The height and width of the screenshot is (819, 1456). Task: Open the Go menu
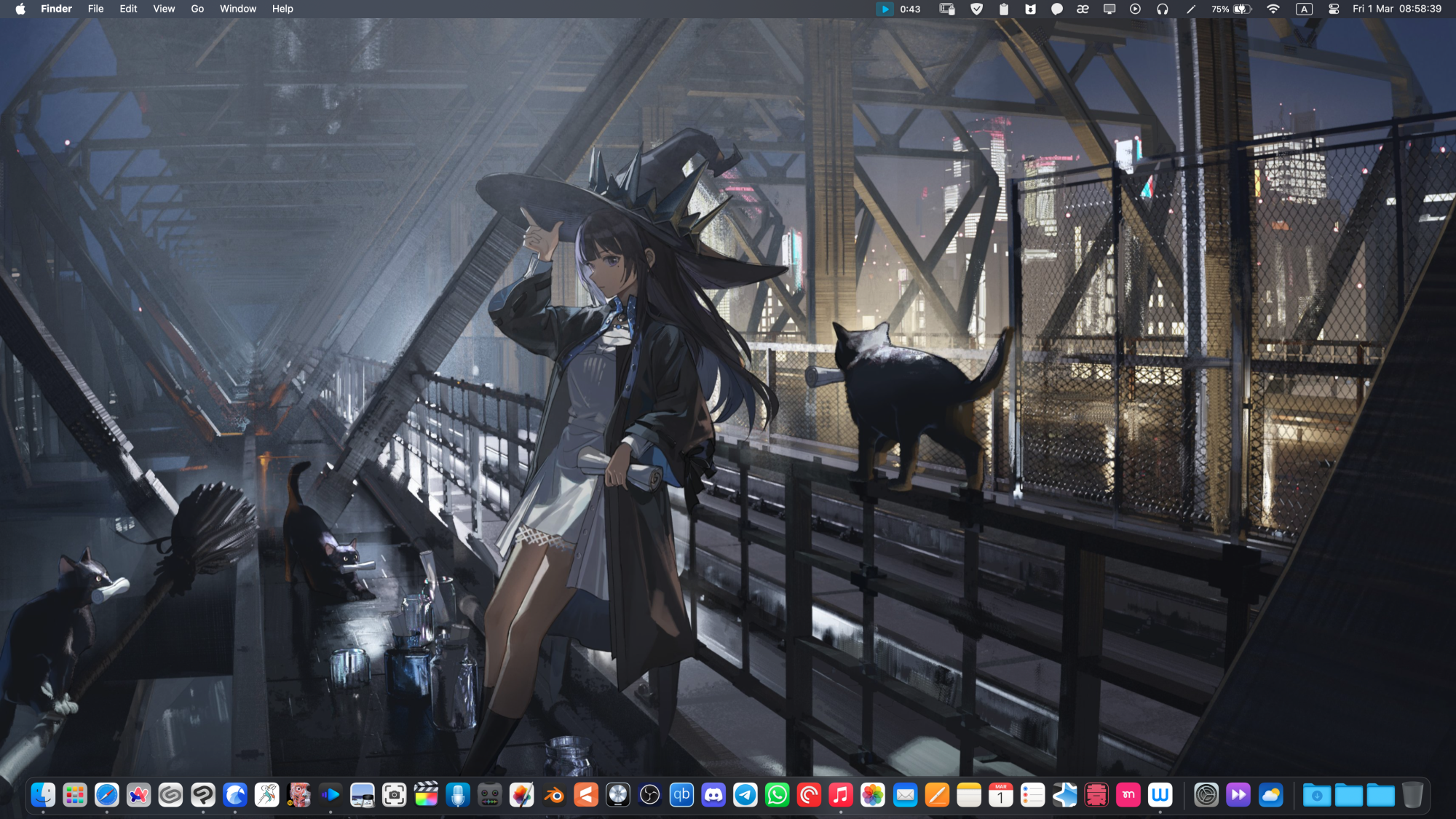[197, 9]
